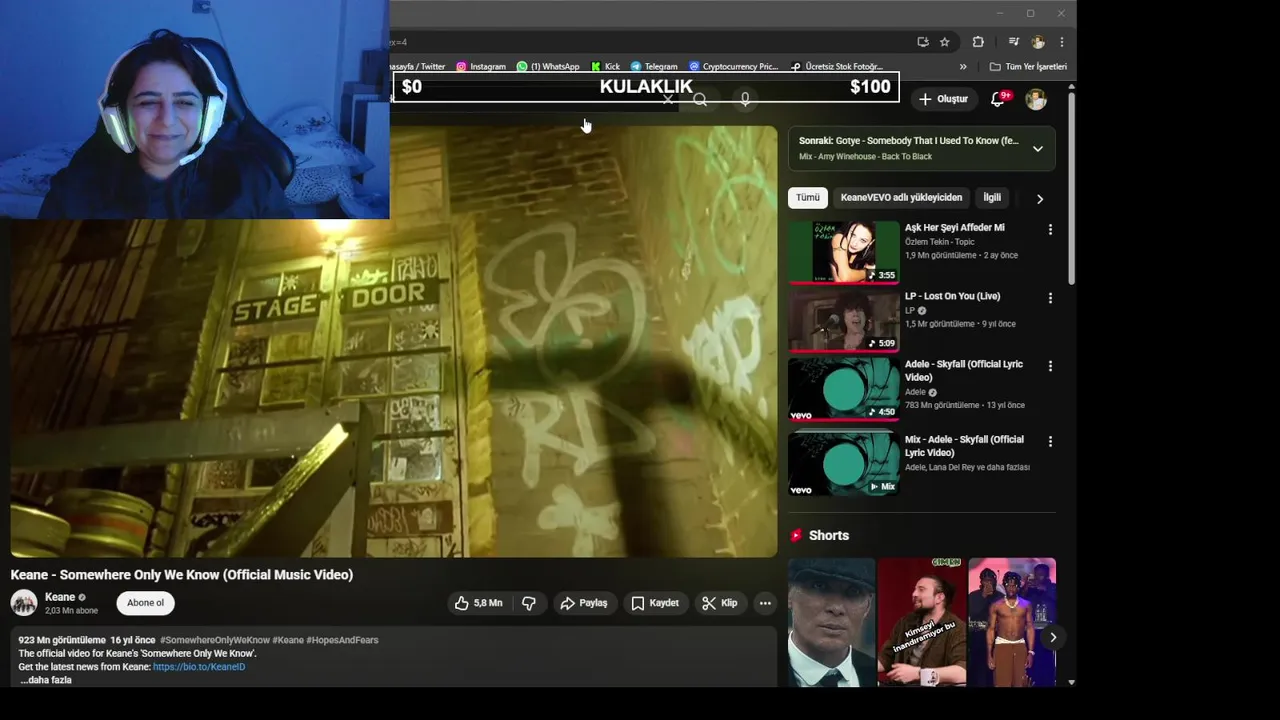Click the Oluştur create button

(x=943, y=99)
